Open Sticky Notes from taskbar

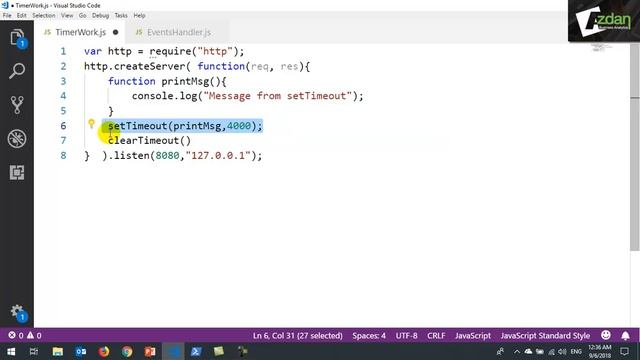pyautogui.click(x=219, y=351)
